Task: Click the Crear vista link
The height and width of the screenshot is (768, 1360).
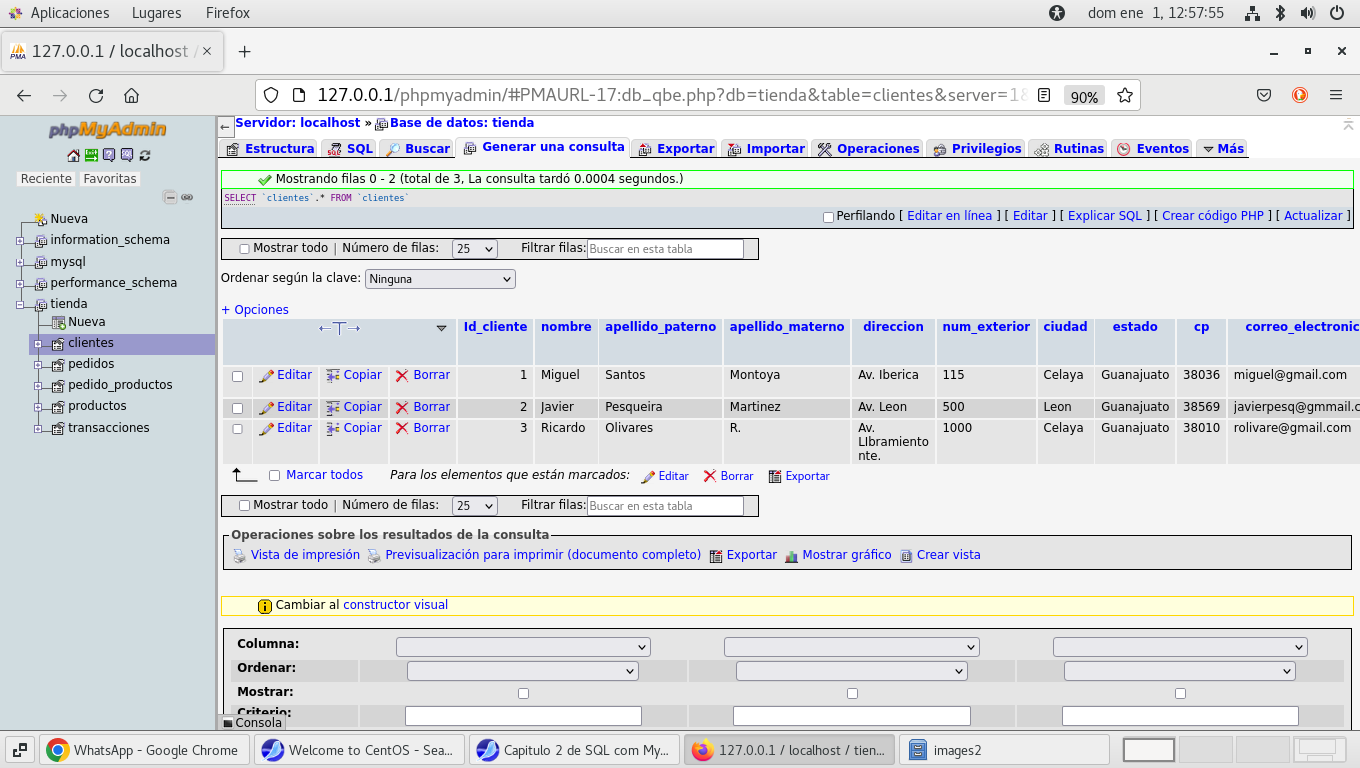Action: click(x=948, y=555)
